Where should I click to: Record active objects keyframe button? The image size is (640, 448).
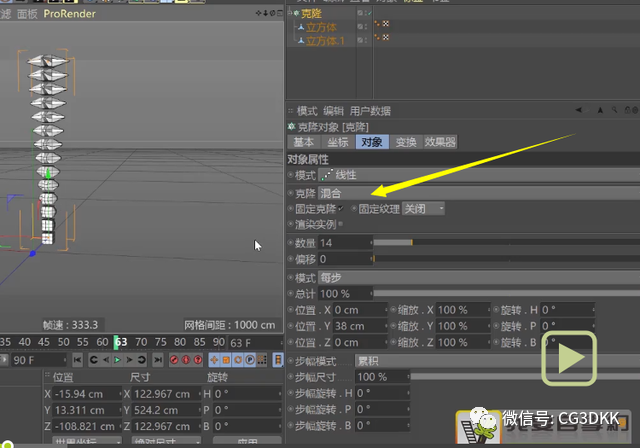click(174, 360)
